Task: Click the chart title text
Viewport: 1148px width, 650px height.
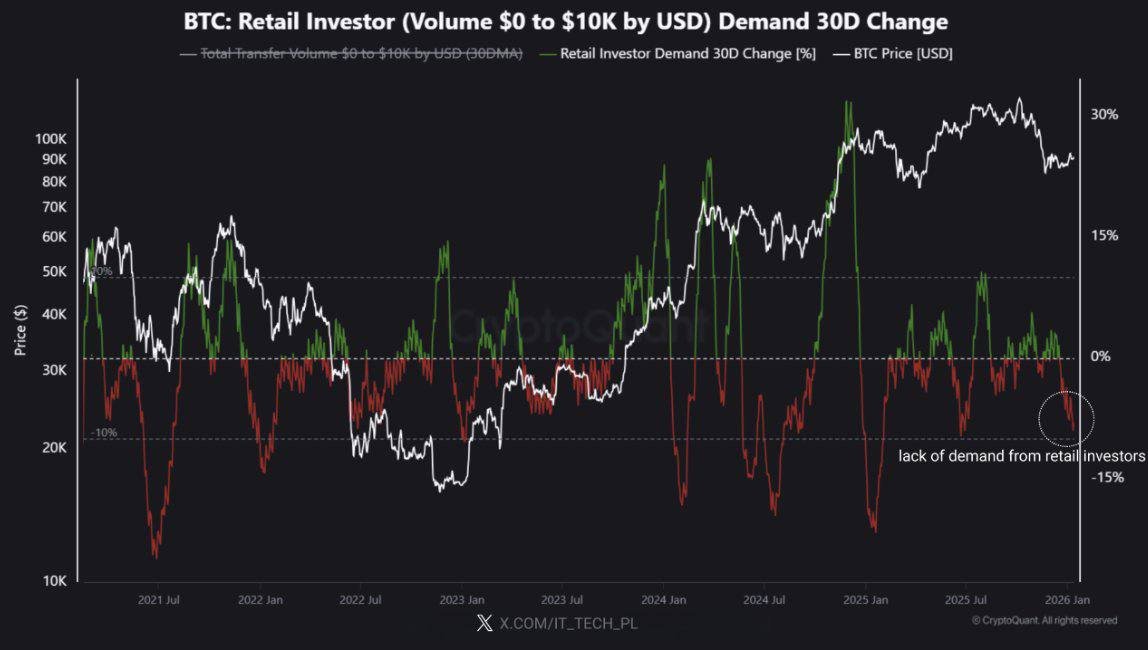Action: pyautogui.click(x=565, y=21)
